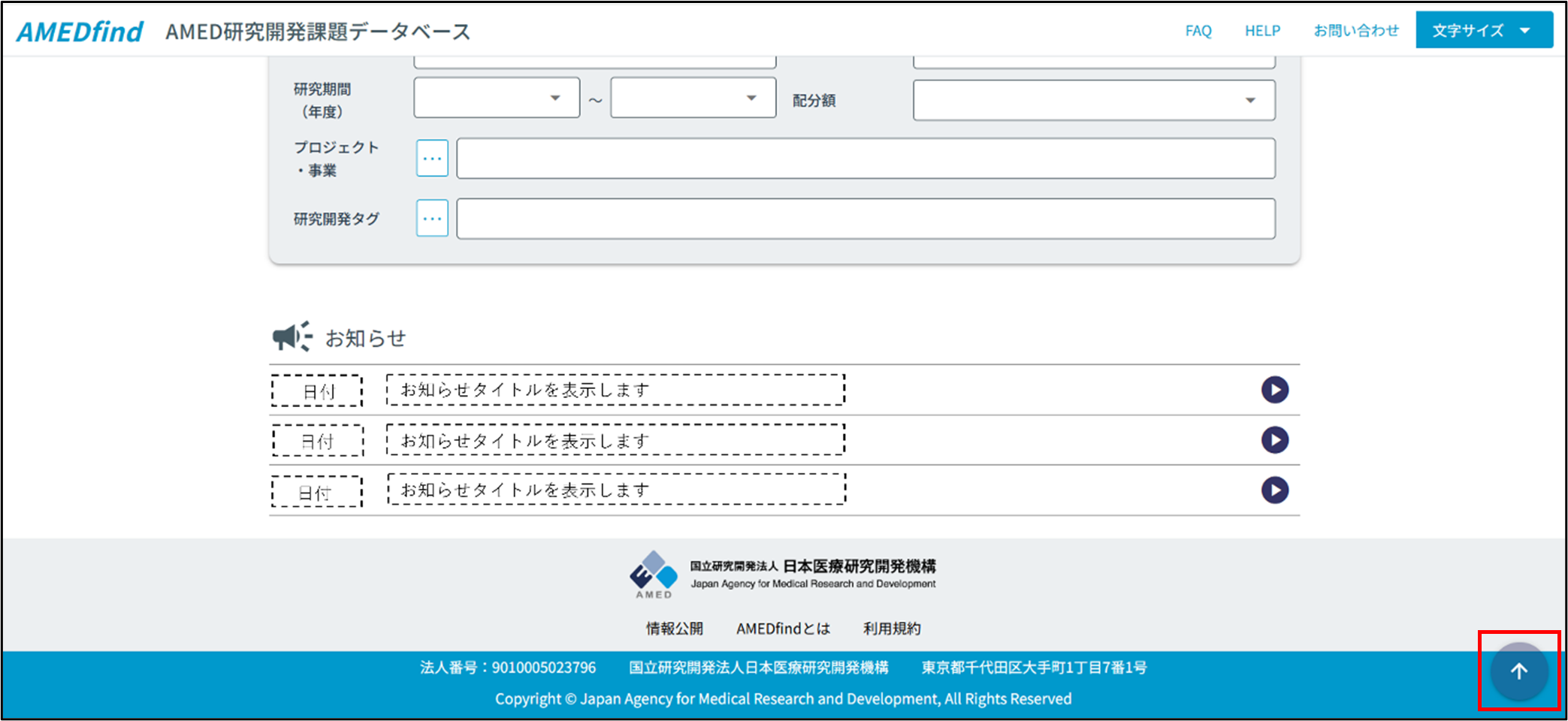1568x721 pixels.
Task: Click the arrow icon on the second notice row
Action: (1274, 440)
